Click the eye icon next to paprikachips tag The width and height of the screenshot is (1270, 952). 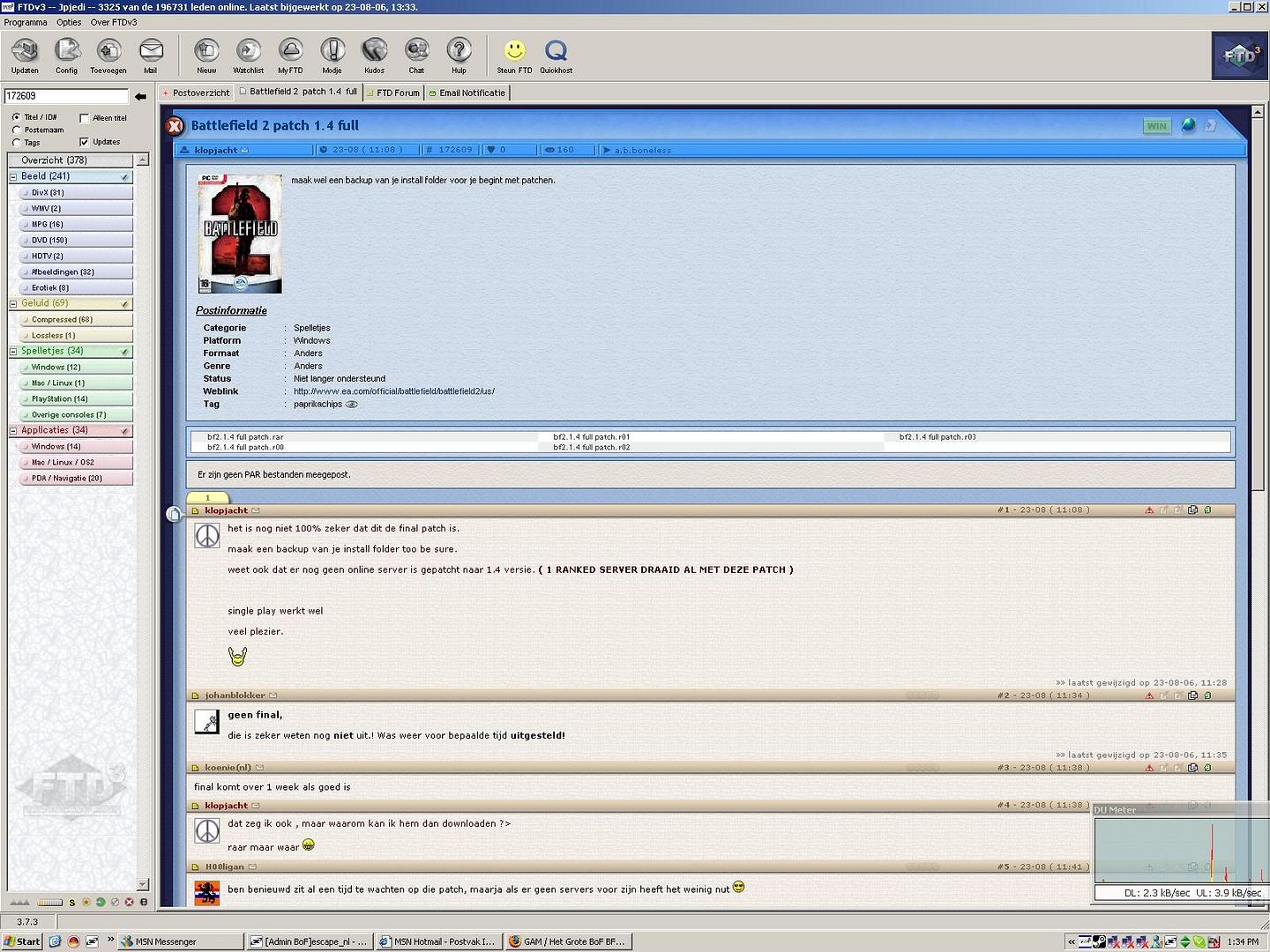pyautogui.click(x=351, y=405)
